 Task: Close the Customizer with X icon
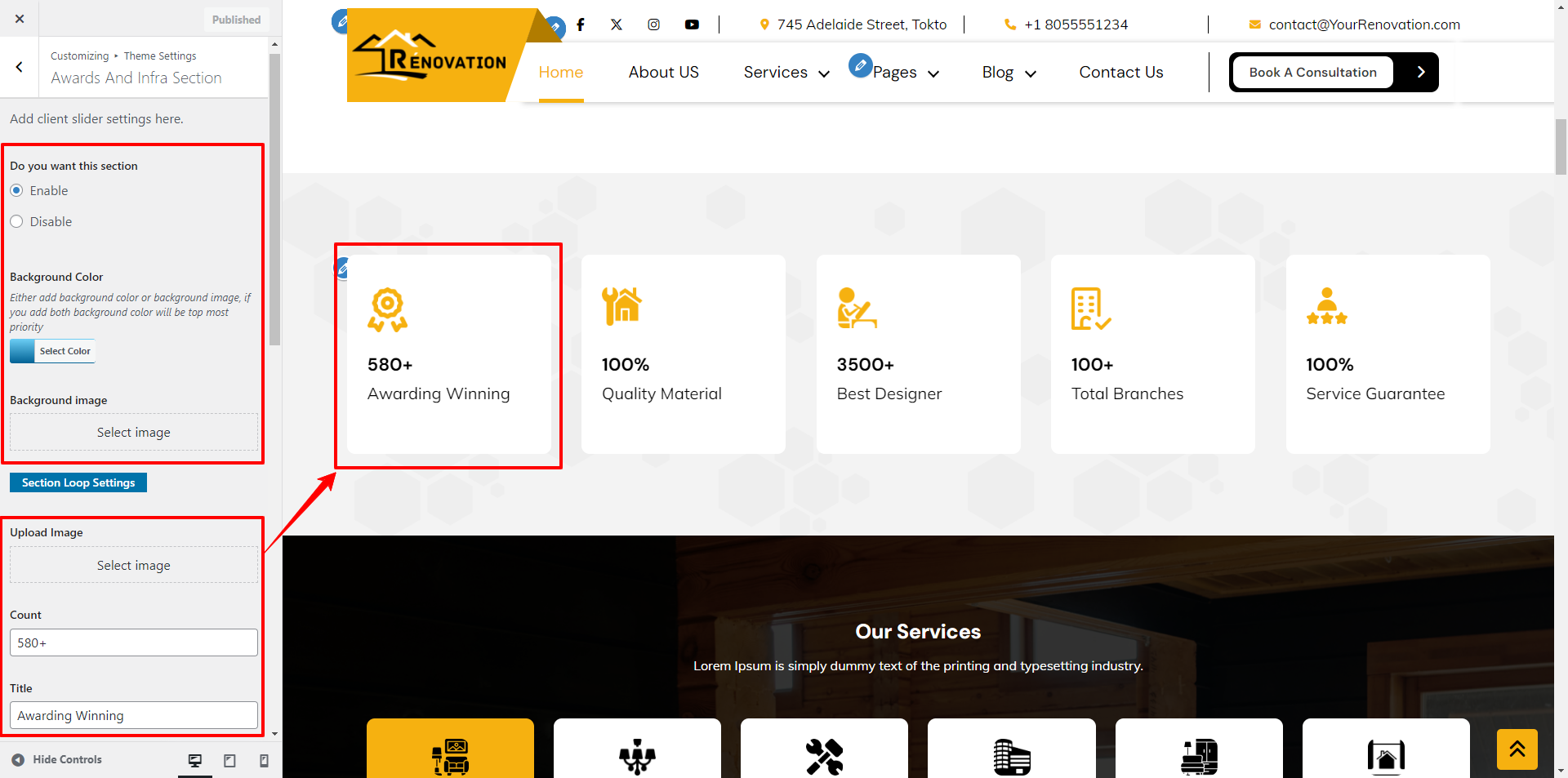pos(20,19)
